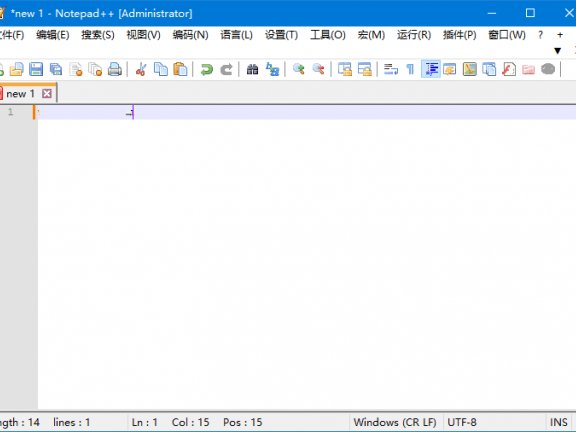This screenshot has height=432, width=576.
Task: Zoom in using the magnifier plus icon
Action: [299, 69]
